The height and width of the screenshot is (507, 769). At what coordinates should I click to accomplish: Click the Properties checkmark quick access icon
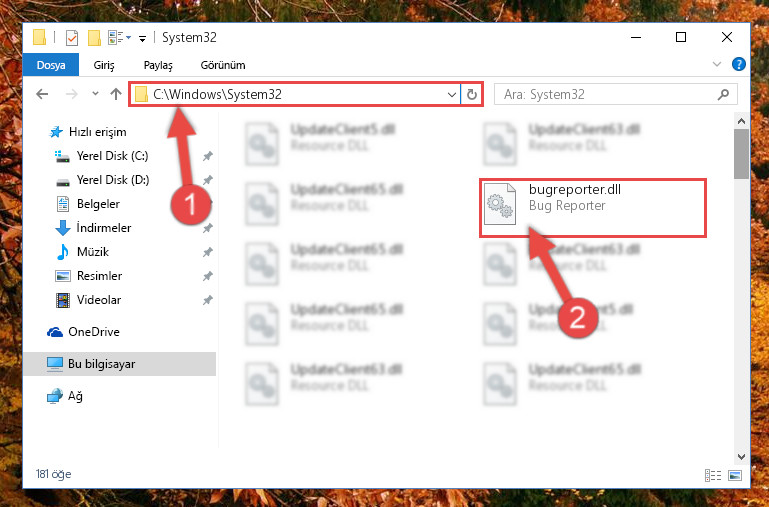[x=72, y=38]
